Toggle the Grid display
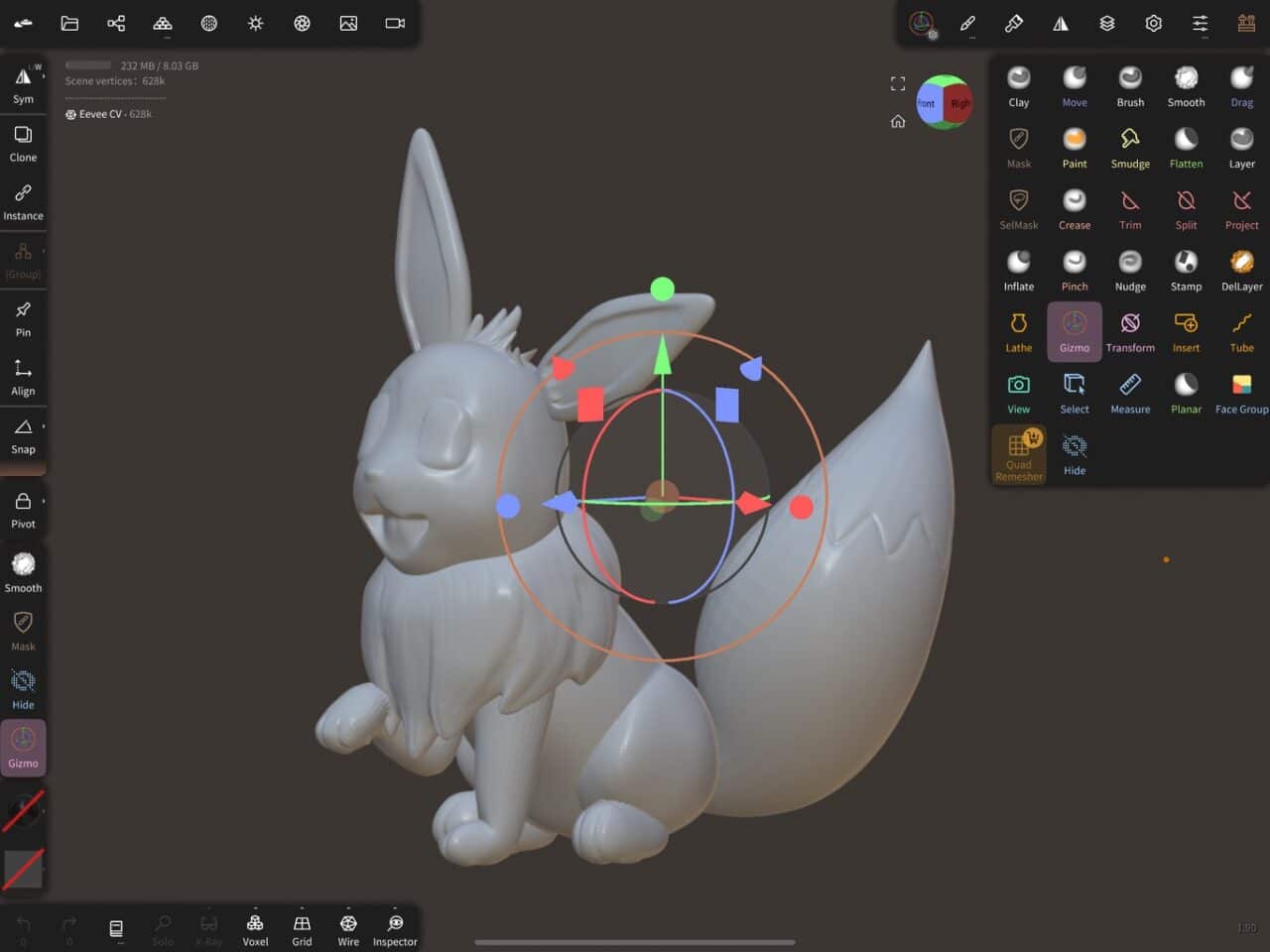The height and width of the screenshot is (952, 1270). click(302, 930)
